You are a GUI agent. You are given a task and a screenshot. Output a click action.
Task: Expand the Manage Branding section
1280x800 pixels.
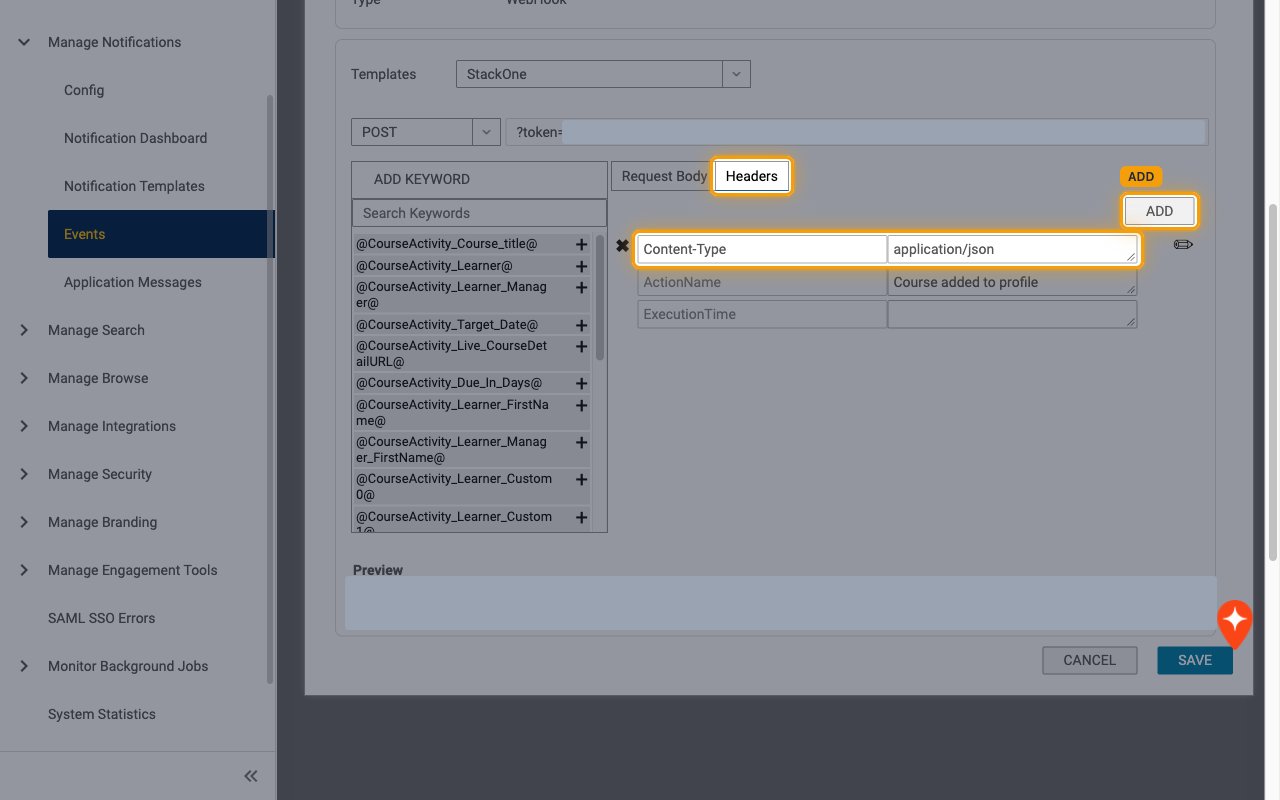(24, 522)
